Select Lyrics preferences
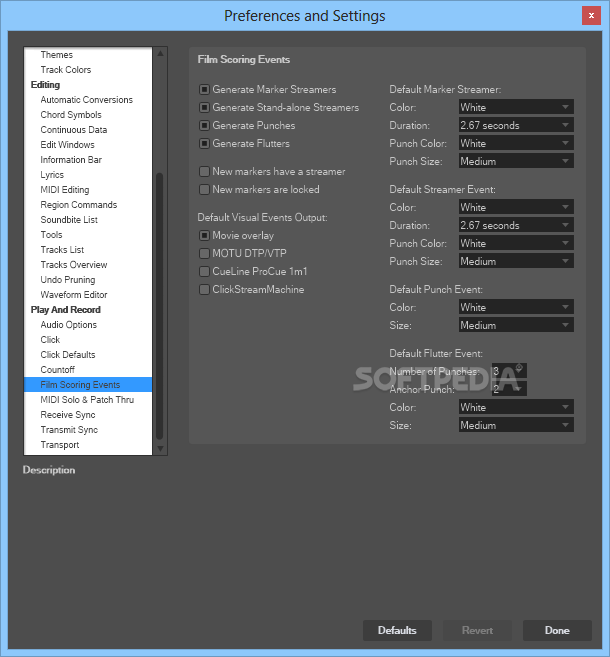This screenshot has width=610, height=657. [x=52, y=175]
